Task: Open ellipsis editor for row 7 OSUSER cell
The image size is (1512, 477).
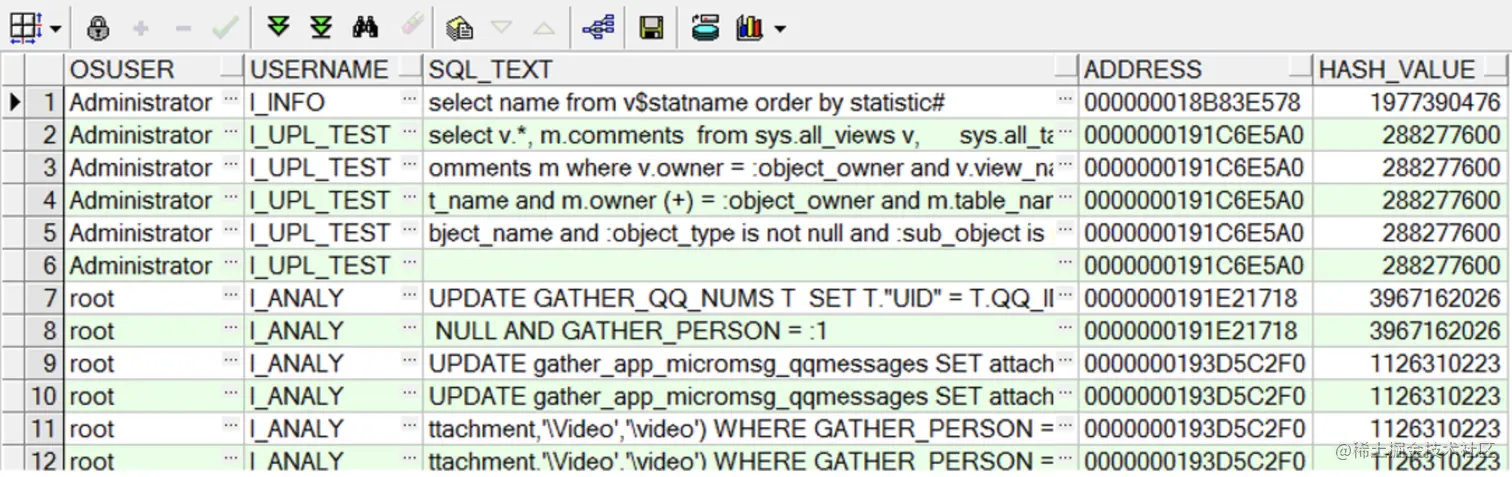Action: [232, 298]
